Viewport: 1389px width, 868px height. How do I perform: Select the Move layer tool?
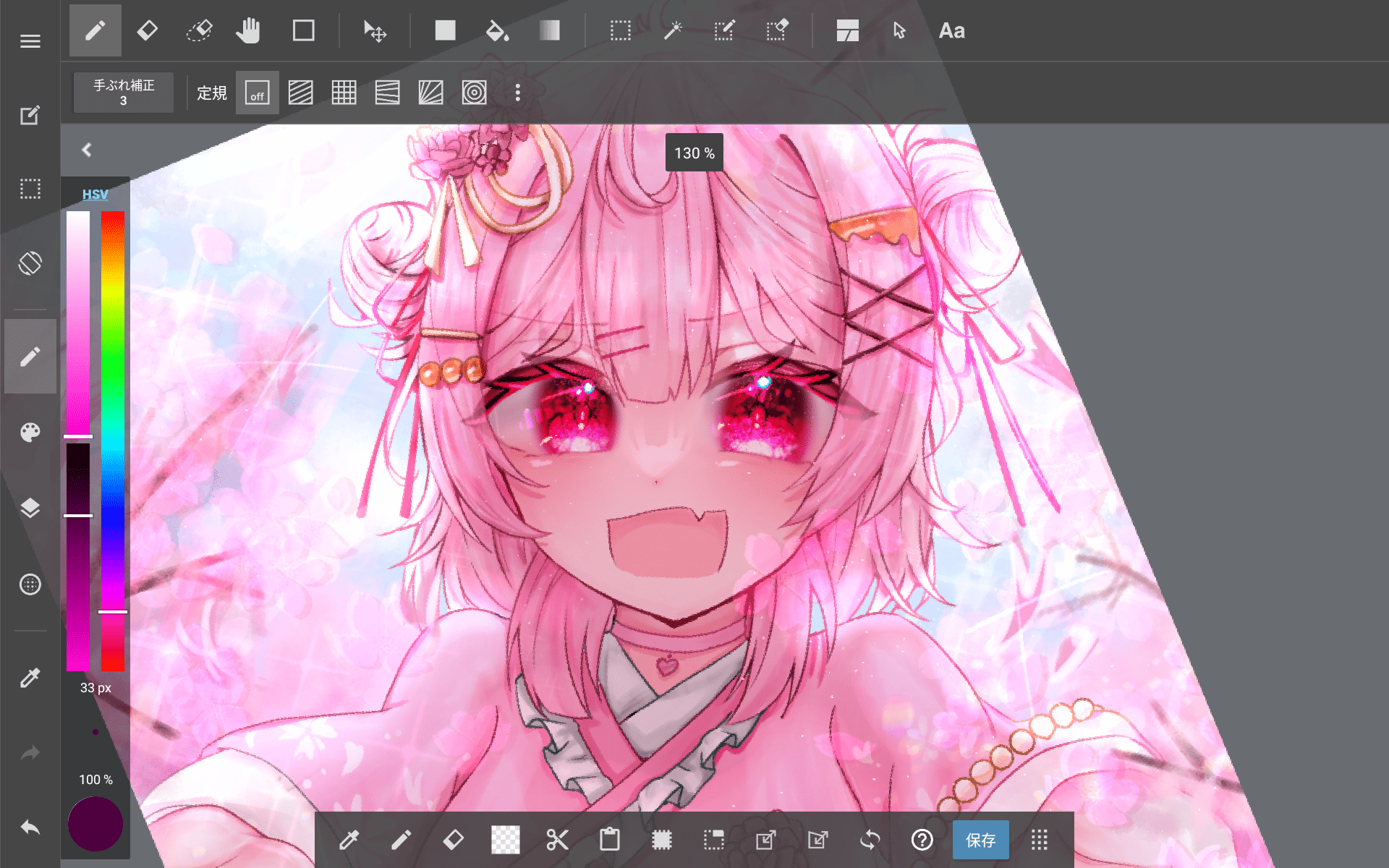click(375, 30)
